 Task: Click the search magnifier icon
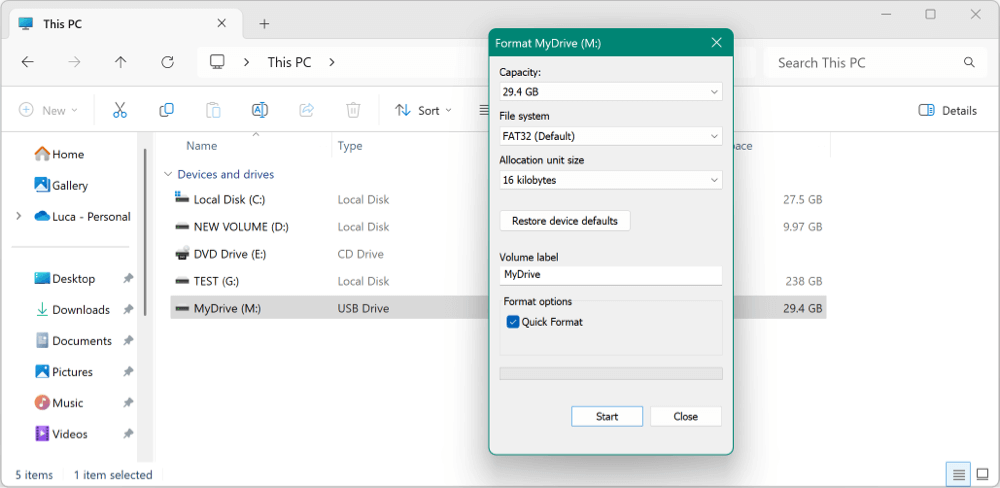click(x=969, y=63)
